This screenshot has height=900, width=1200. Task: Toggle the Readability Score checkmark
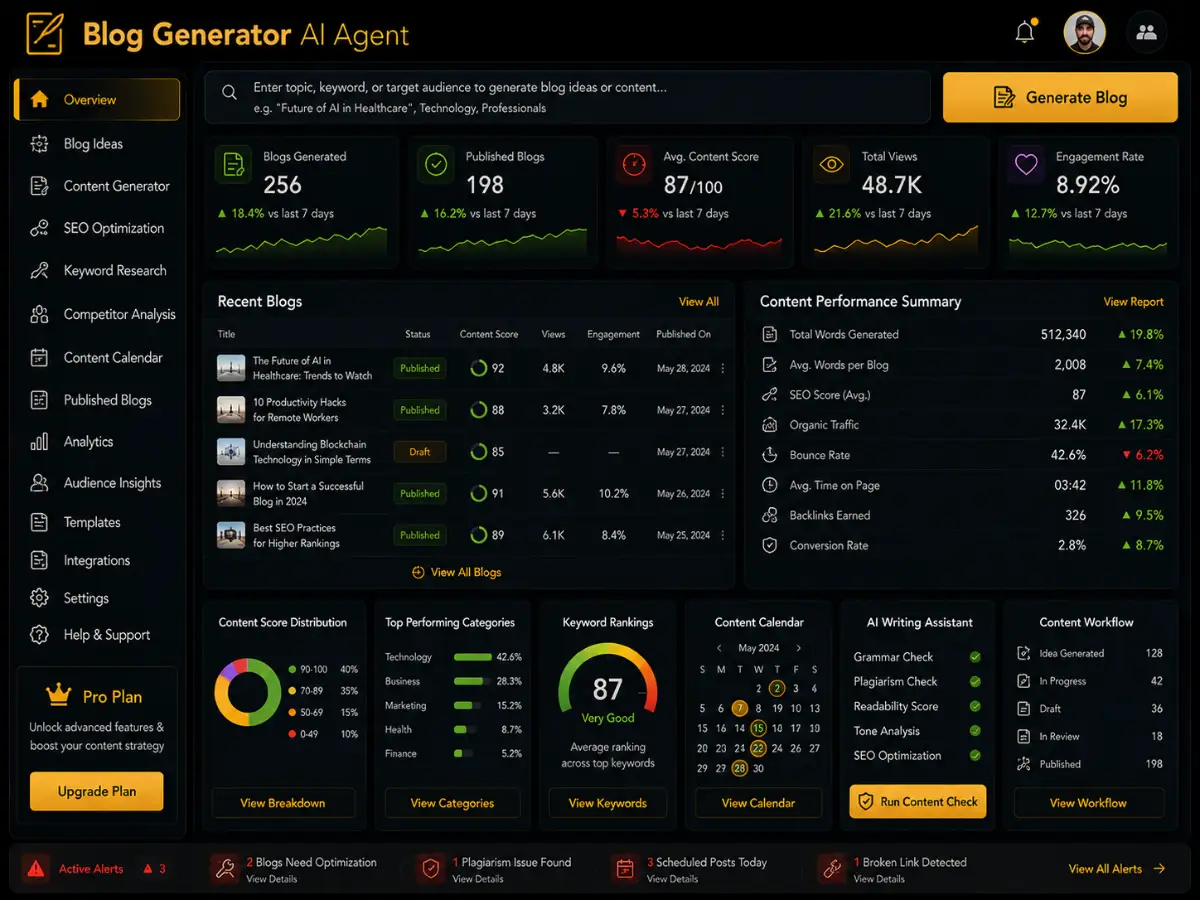point(975,706)
